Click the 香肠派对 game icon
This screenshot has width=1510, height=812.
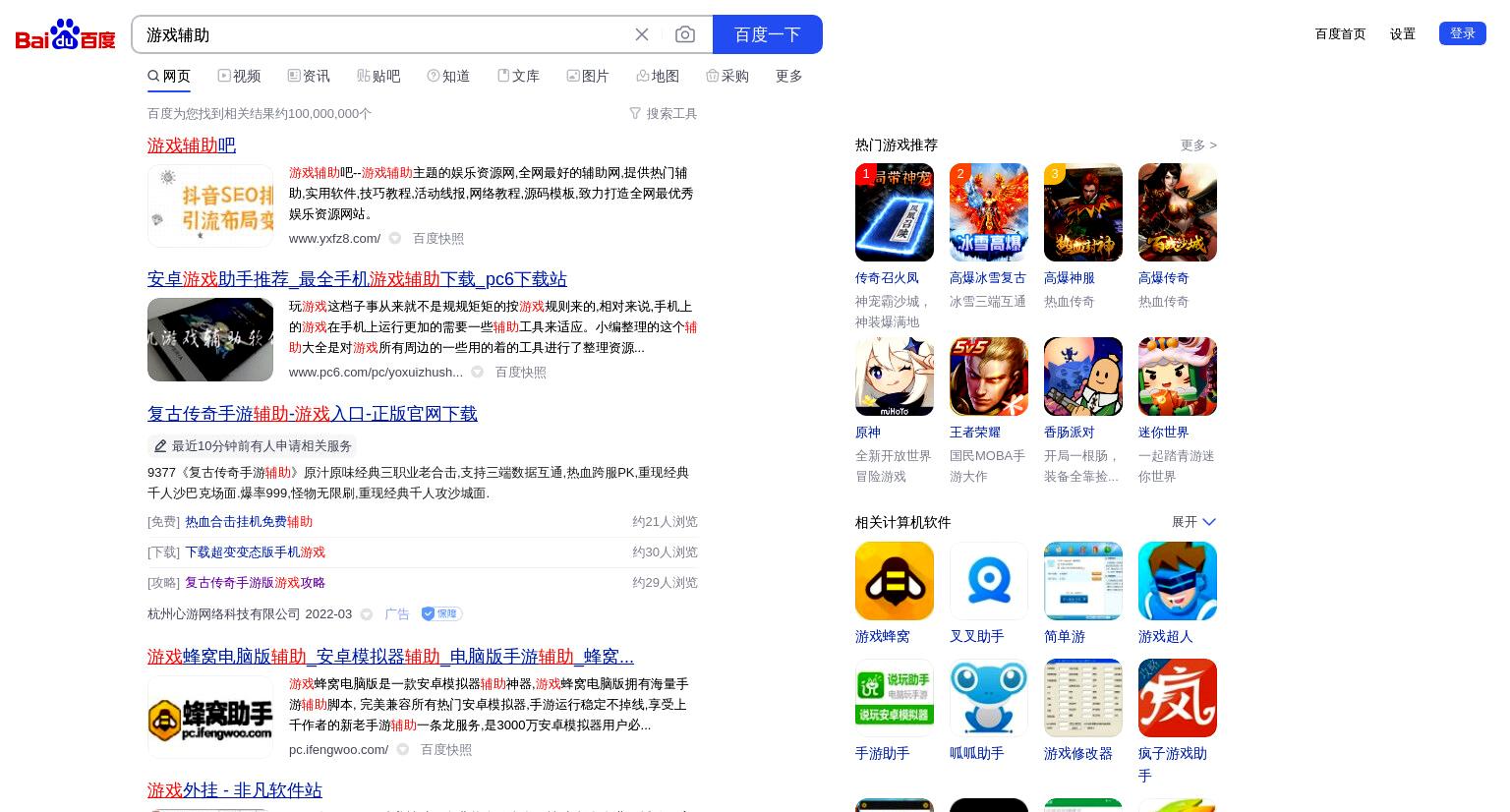click(x=1083, y=377)
